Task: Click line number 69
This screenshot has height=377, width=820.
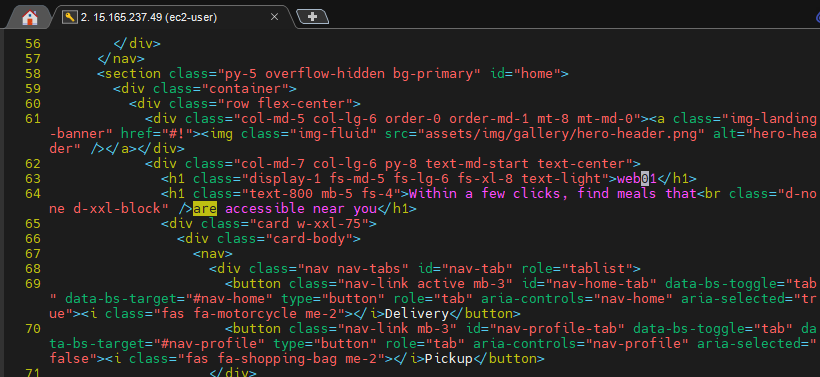Action: pyautogui.click(x=32, y=284)
